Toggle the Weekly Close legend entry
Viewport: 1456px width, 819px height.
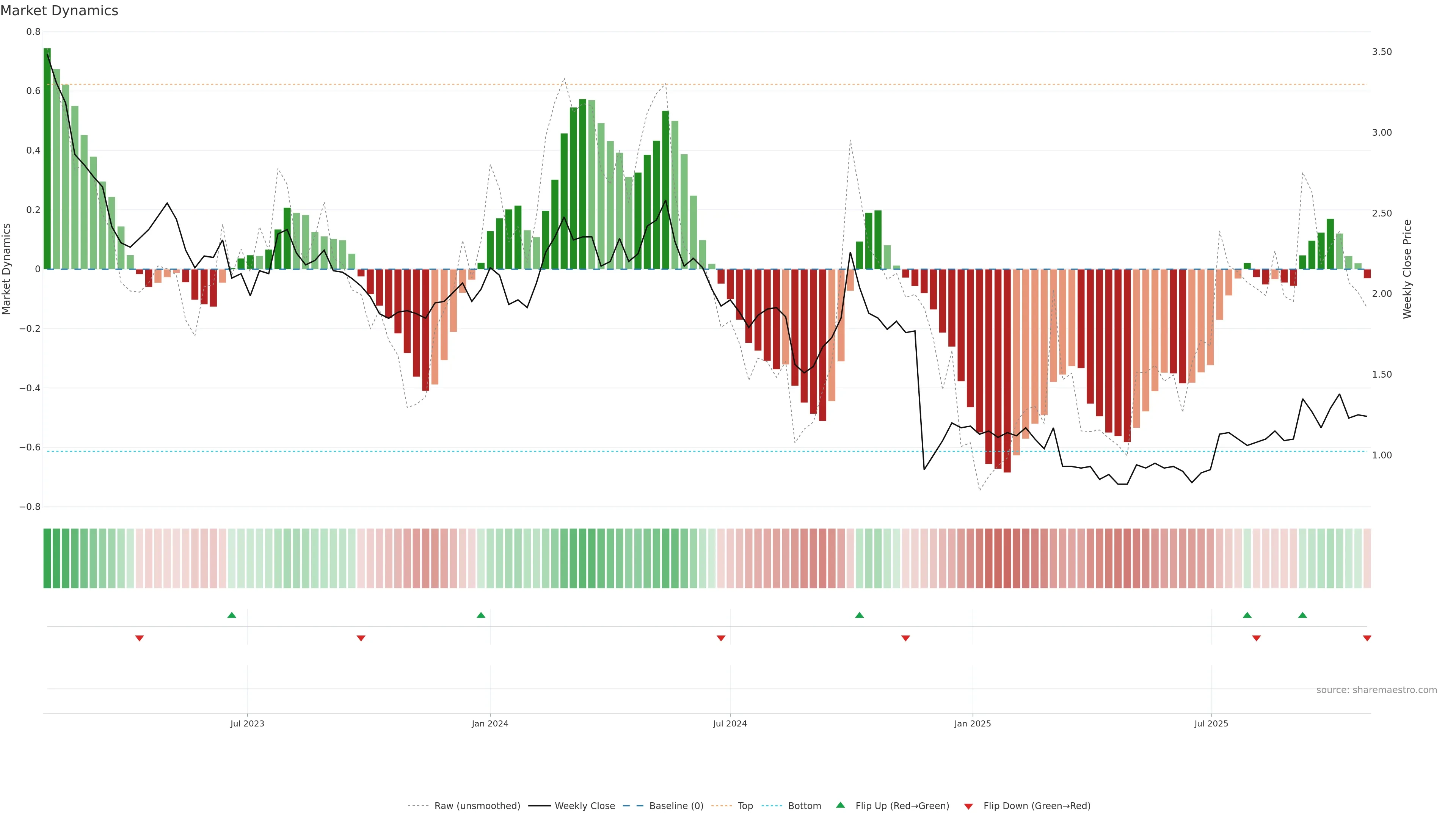(x=584, y=806)
